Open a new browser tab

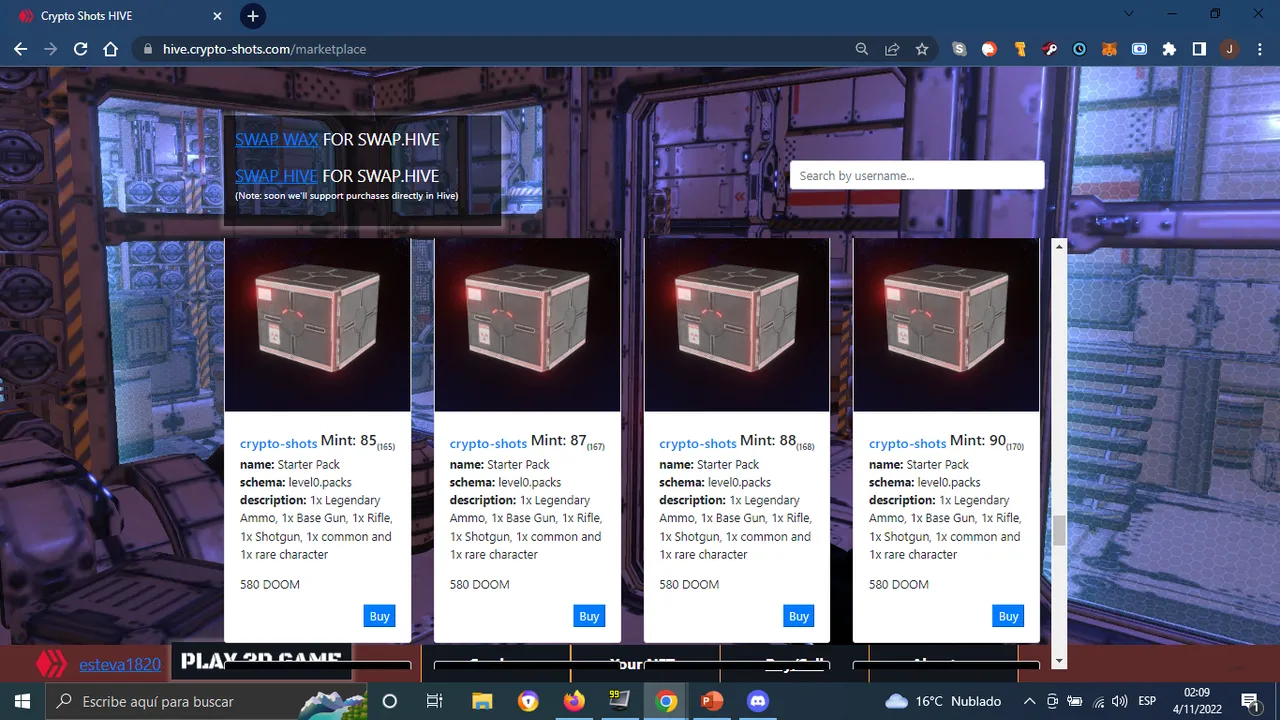253,16
